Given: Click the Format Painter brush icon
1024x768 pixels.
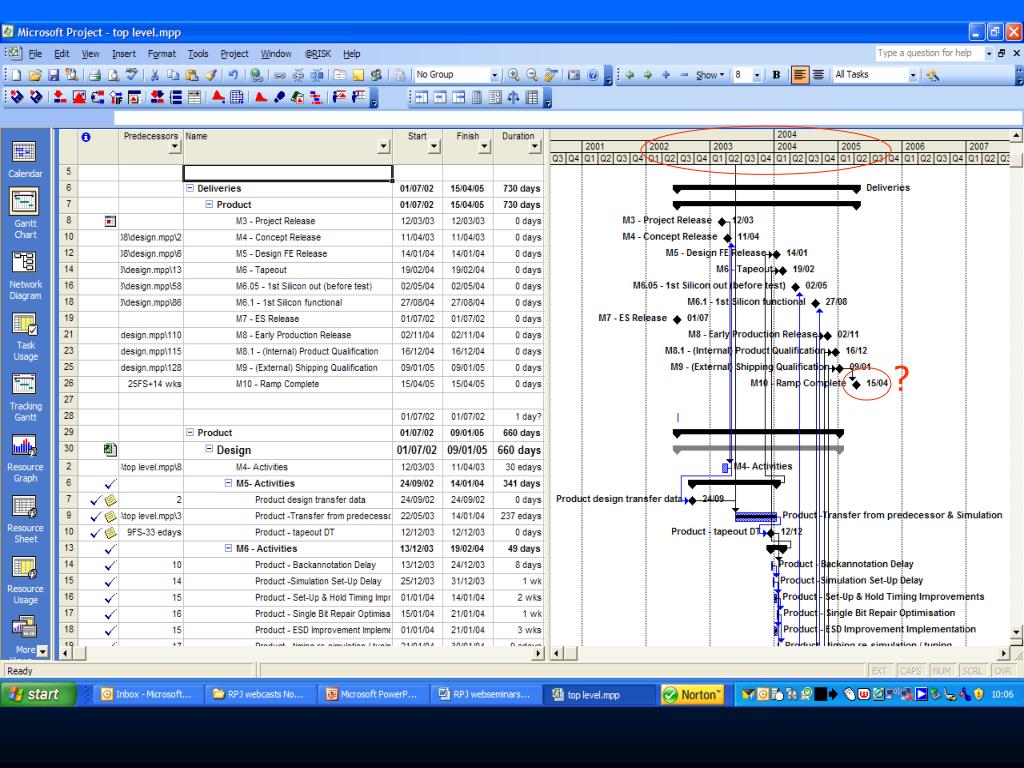Looking at the screenshot, I should coord(210,75).
